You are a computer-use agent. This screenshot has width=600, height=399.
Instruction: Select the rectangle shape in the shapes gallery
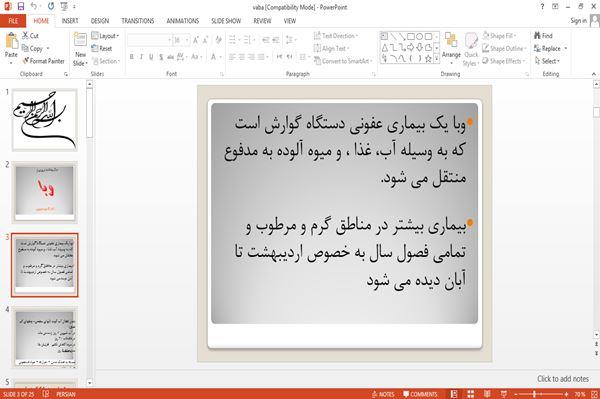pyautogui.click(x=411, y=36)
